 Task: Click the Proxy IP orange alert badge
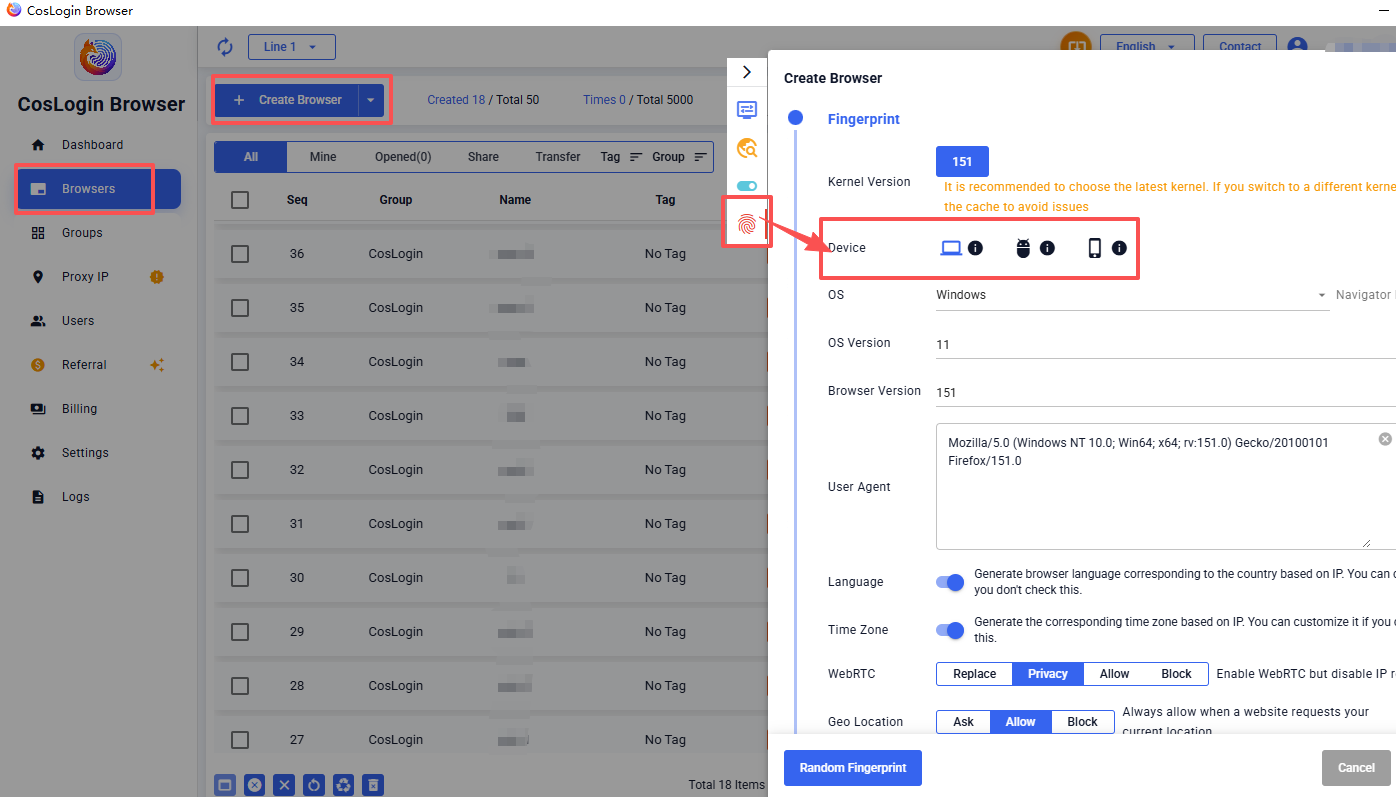coord(157,277)
